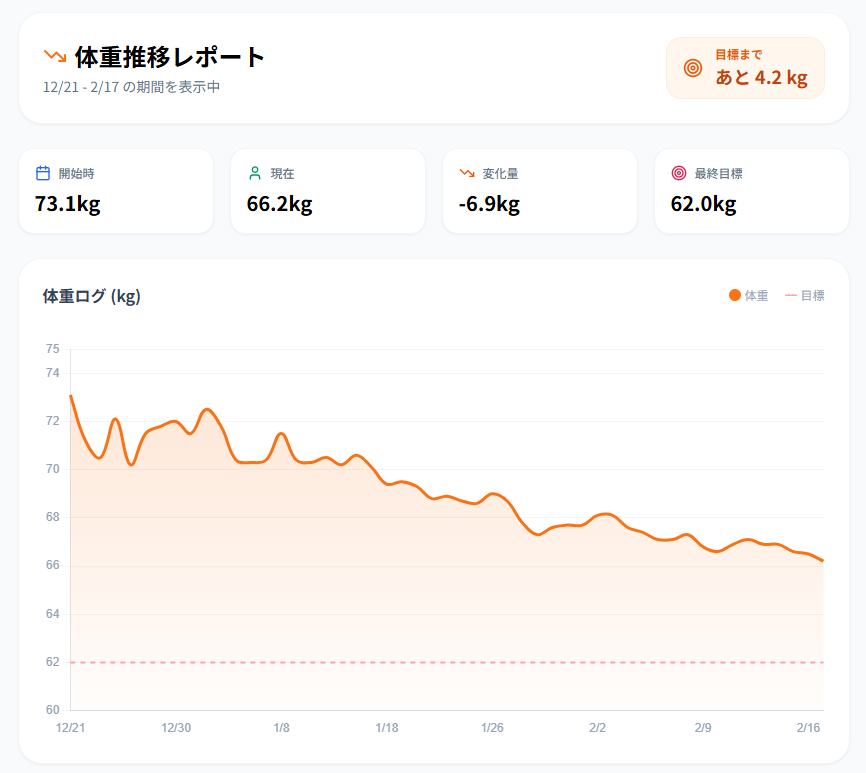Viewport: 866px width, 773px height.
Task: Click the trend arrow icon on the 変化量 card
Action: [x=465, y=172]
